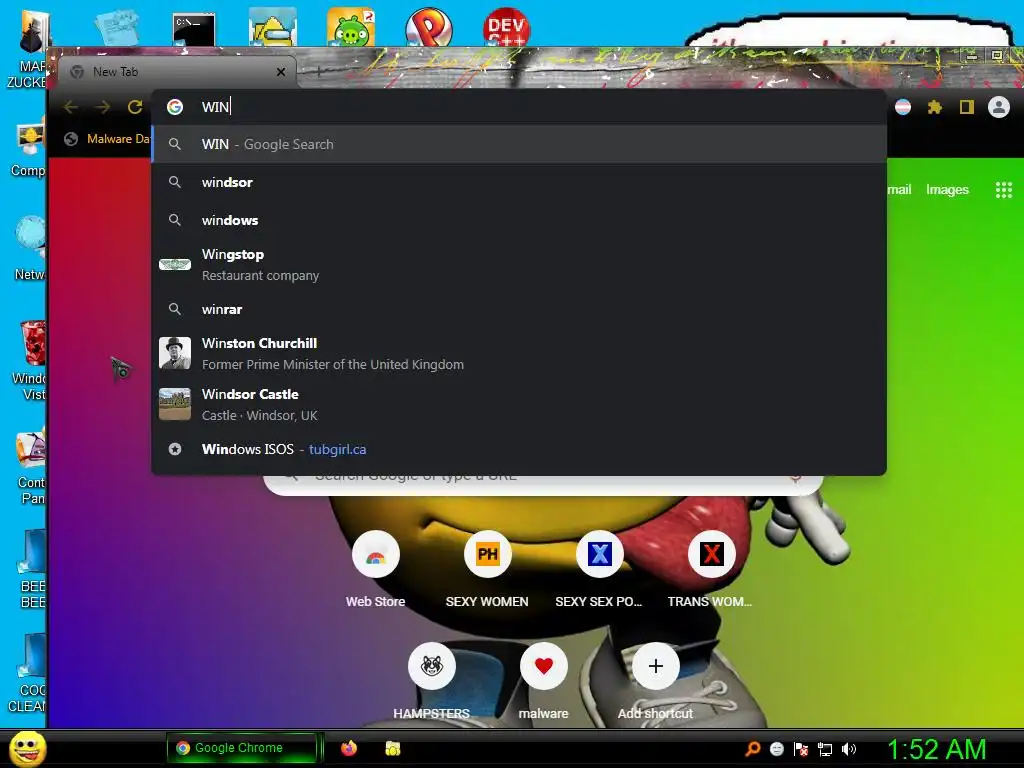Open the Images link
Viewport: 1024px width, 768px height.
(947, 190)
